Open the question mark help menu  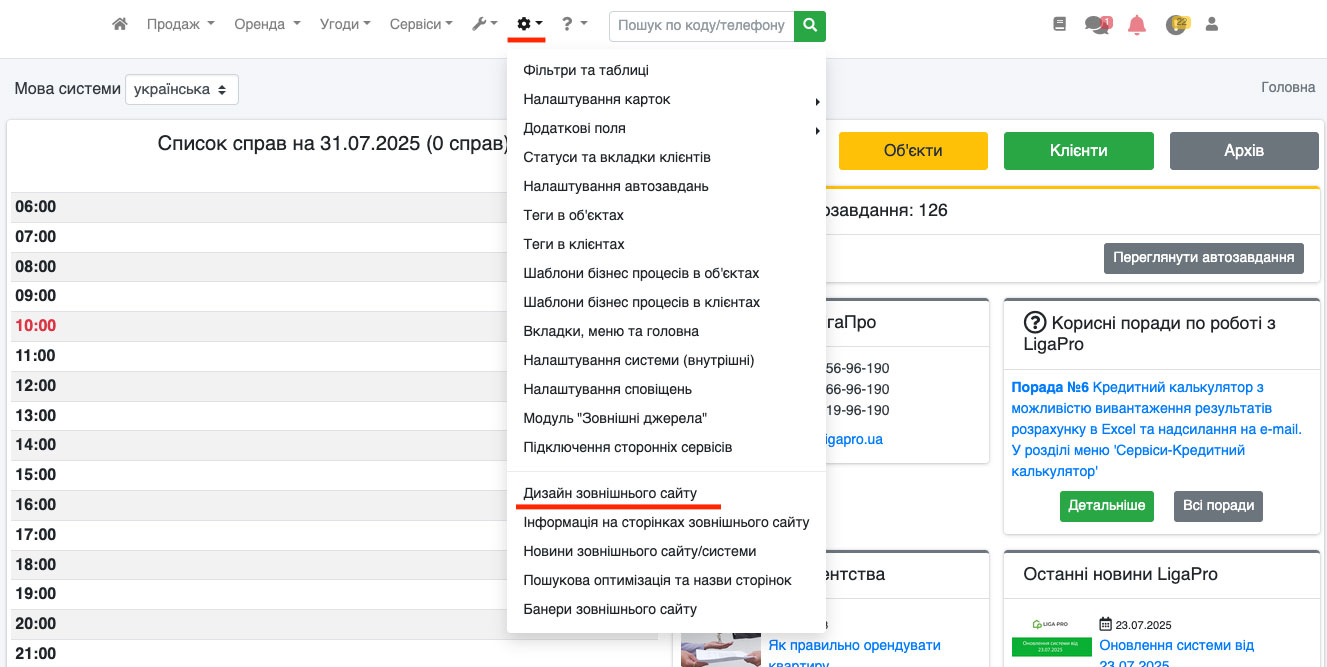573,24
